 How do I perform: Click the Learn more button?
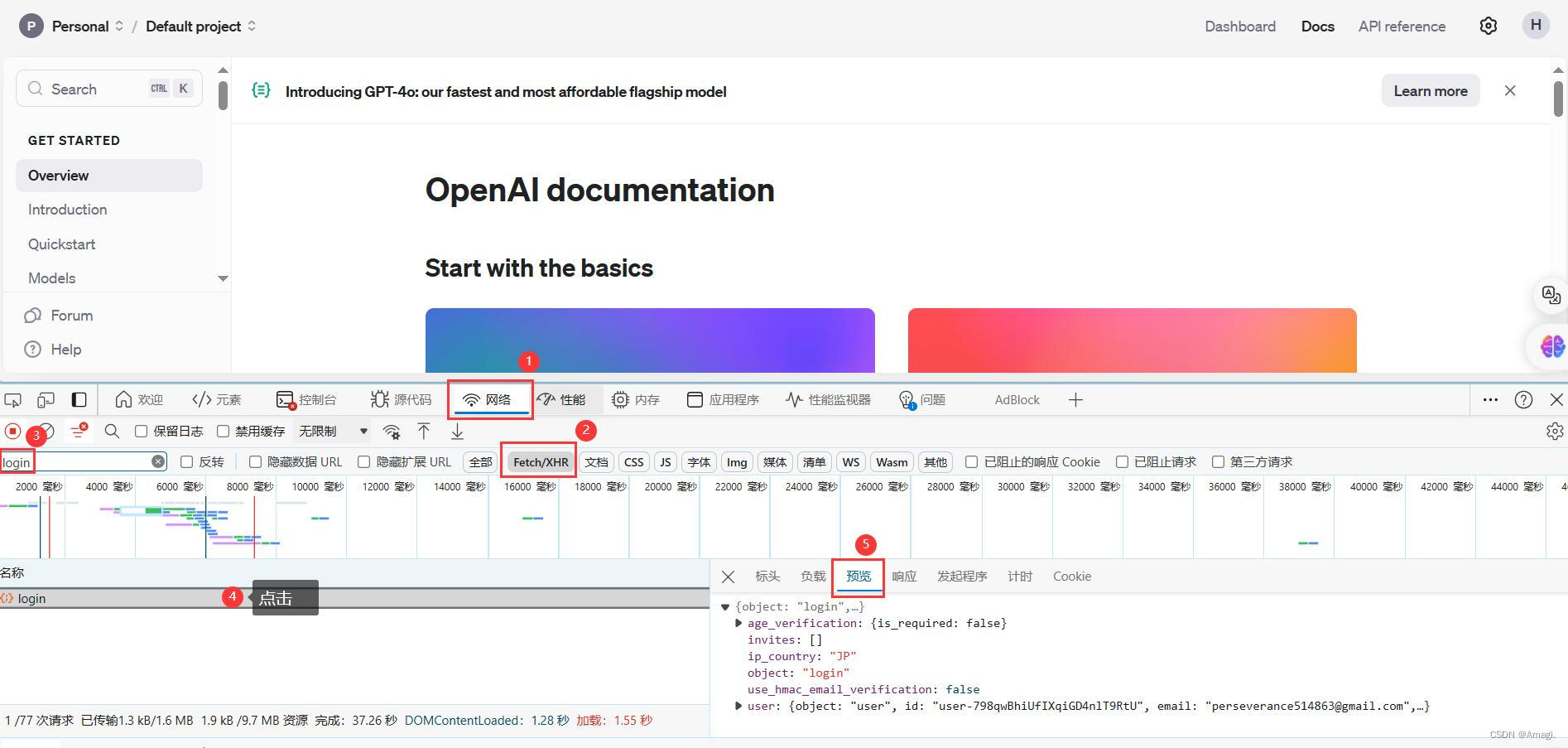1431,91
